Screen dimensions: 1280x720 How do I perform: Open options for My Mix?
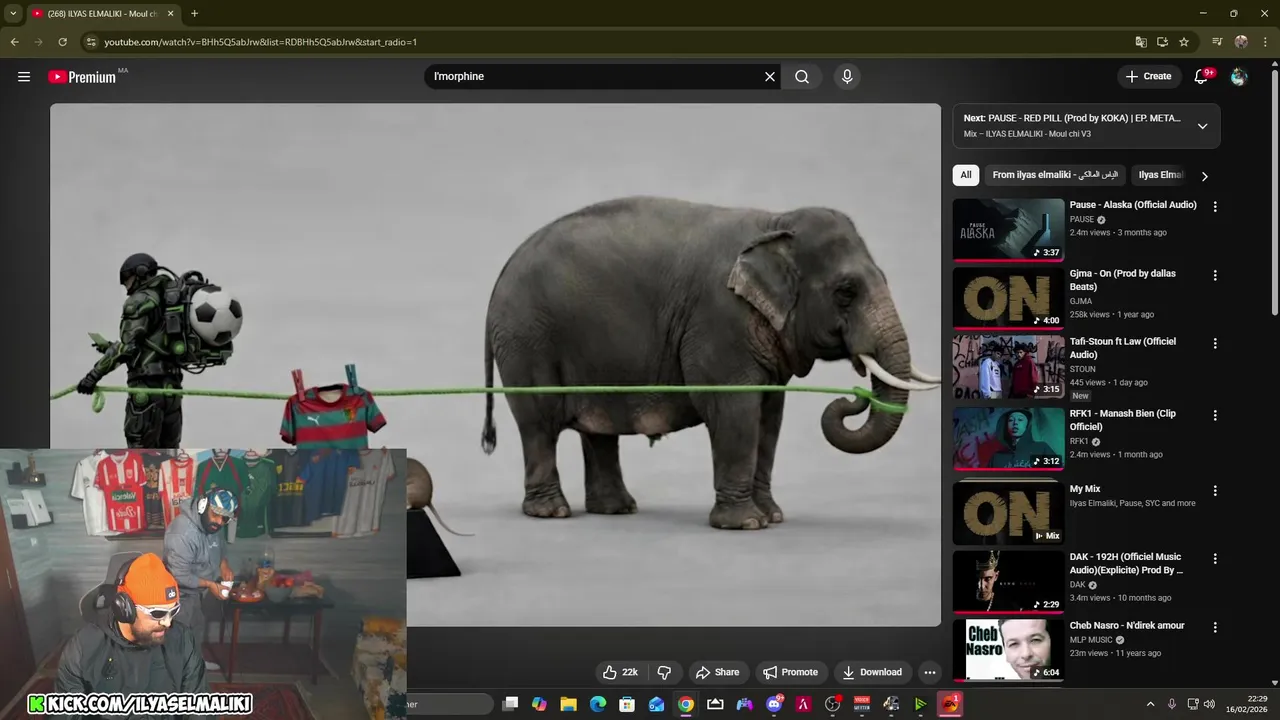[1215, 491]
